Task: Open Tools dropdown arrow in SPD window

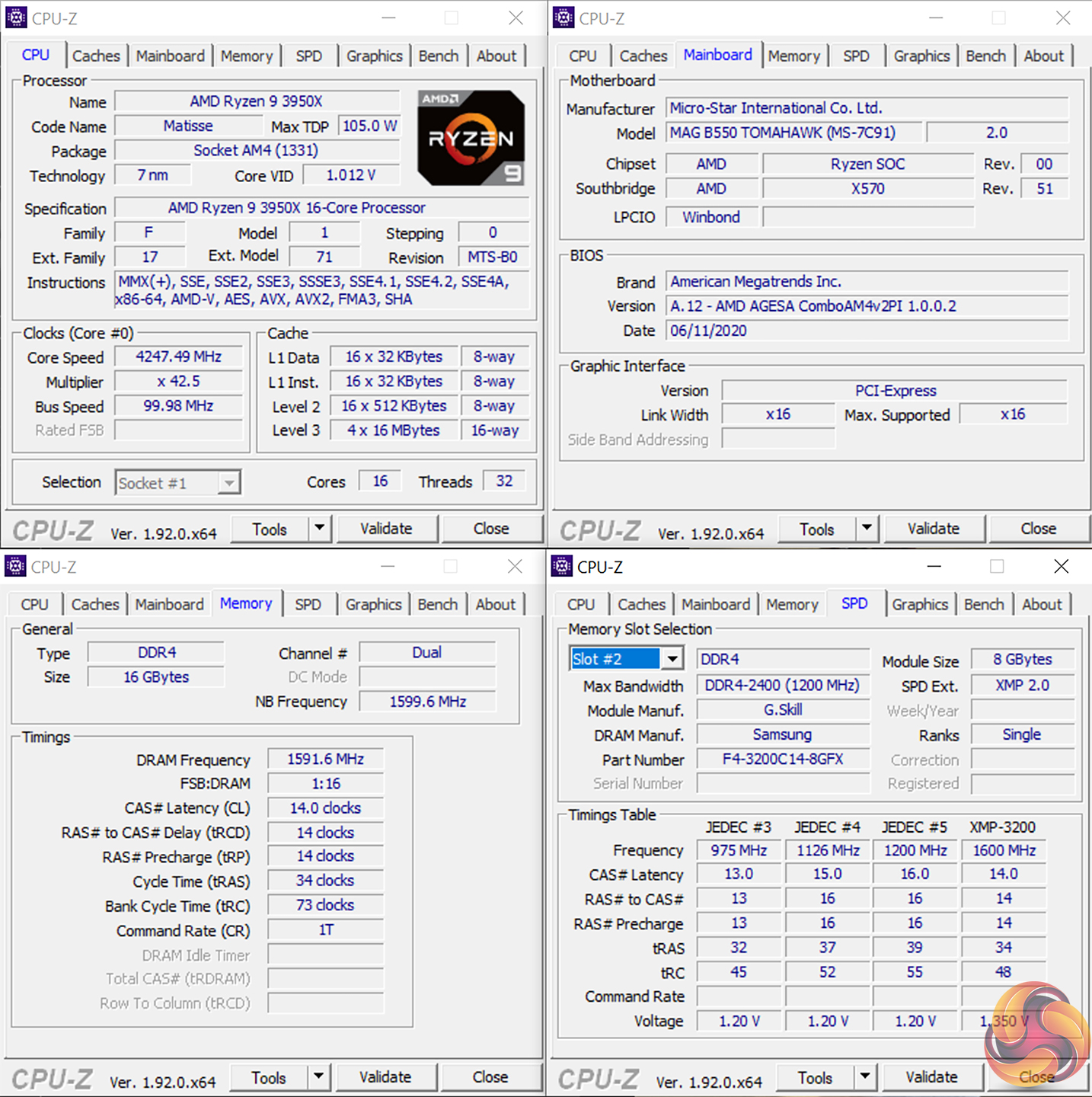Action: pos(865,1076)
